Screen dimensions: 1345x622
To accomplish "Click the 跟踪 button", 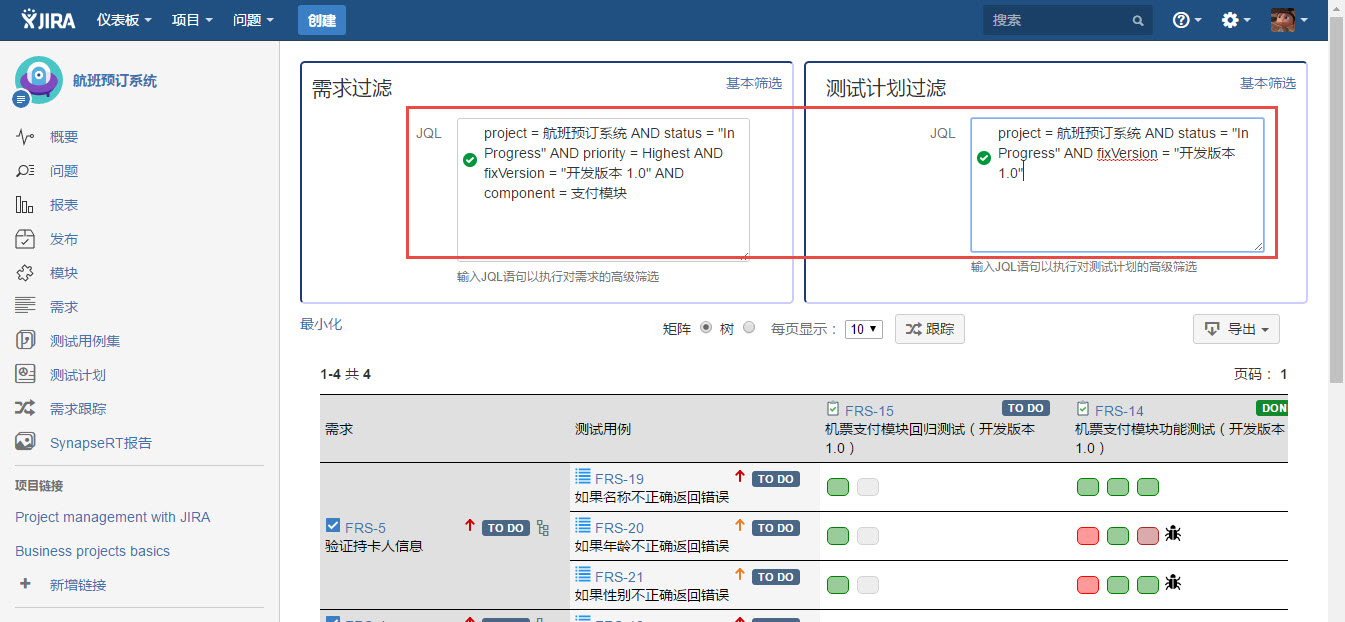I will click(x=930, y=329).
